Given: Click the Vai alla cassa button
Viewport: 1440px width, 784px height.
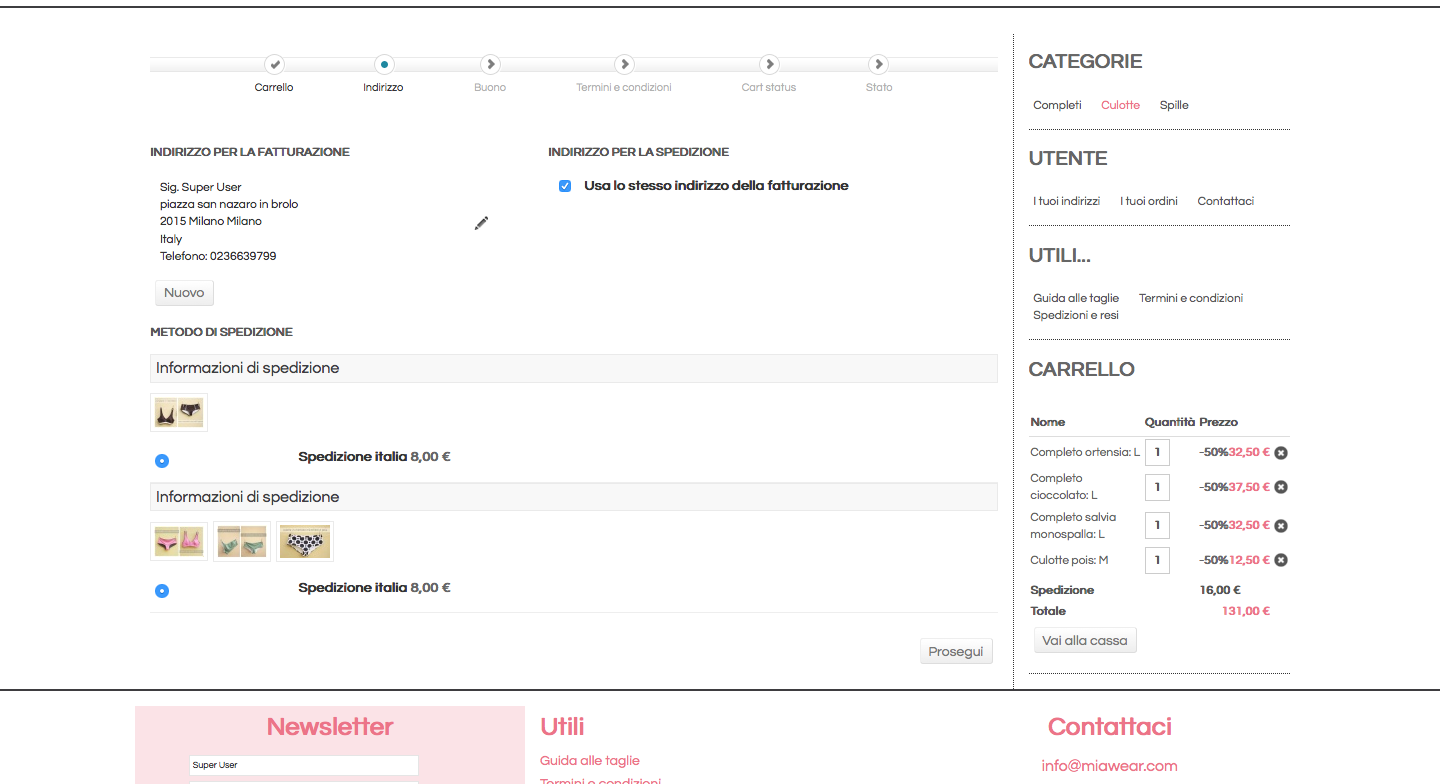Looking at the screenshot, I should coord(1085,641).
